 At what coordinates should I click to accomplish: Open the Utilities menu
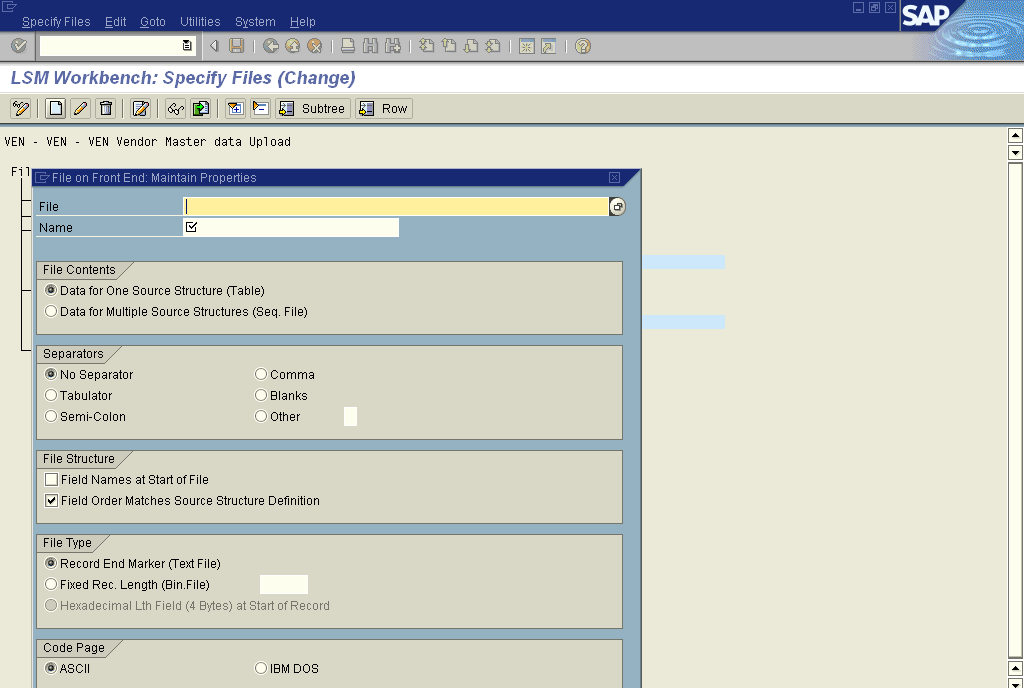[x=200, y=21]
